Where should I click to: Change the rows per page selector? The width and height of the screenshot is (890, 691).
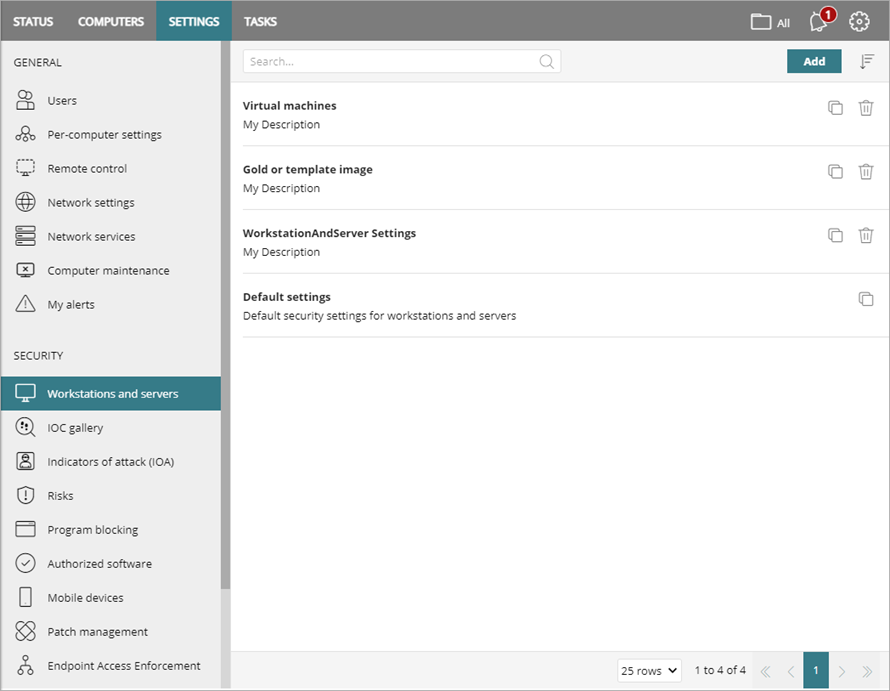[648, 670]
